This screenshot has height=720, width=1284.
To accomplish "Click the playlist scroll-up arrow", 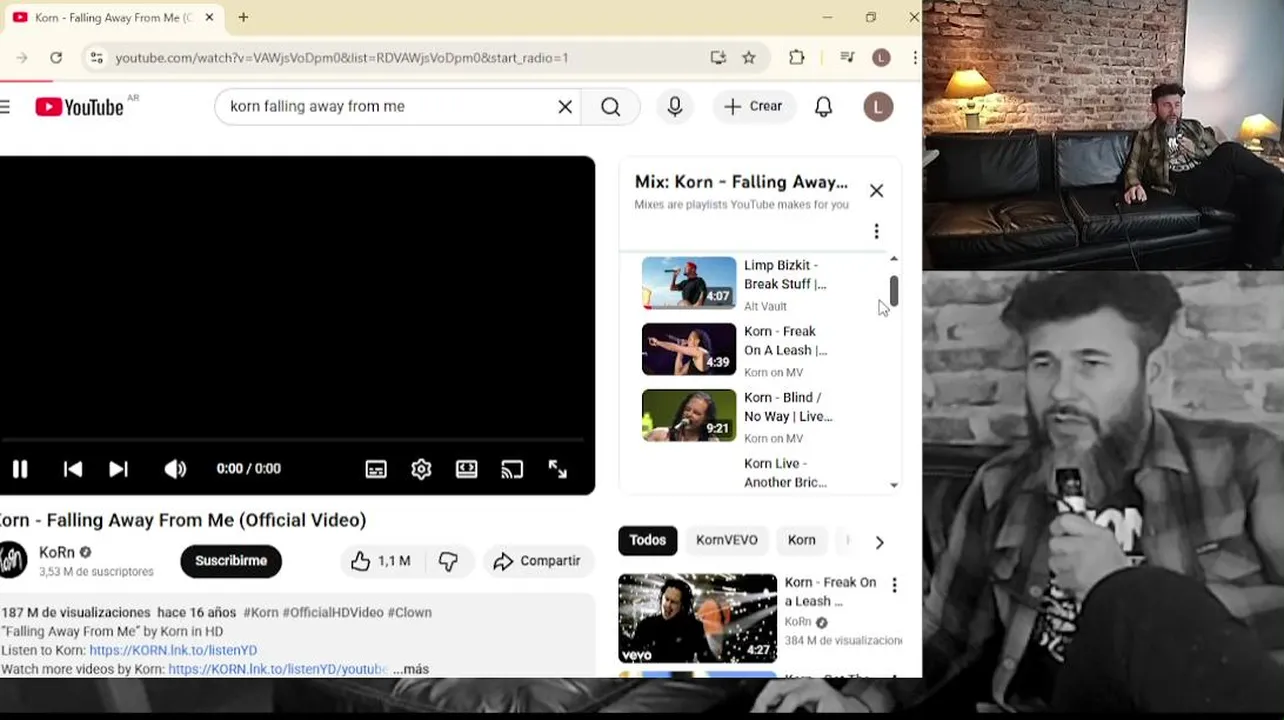I will (894, 260).
